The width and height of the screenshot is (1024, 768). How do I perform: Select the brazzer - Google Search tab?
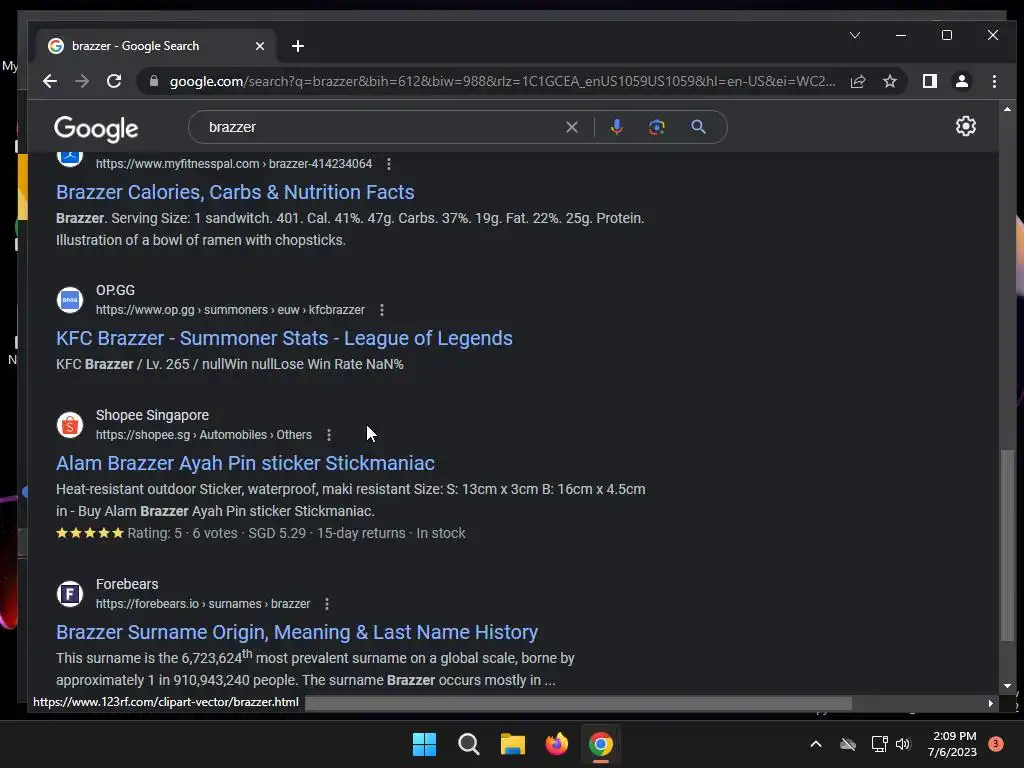(x=157, y=46)
